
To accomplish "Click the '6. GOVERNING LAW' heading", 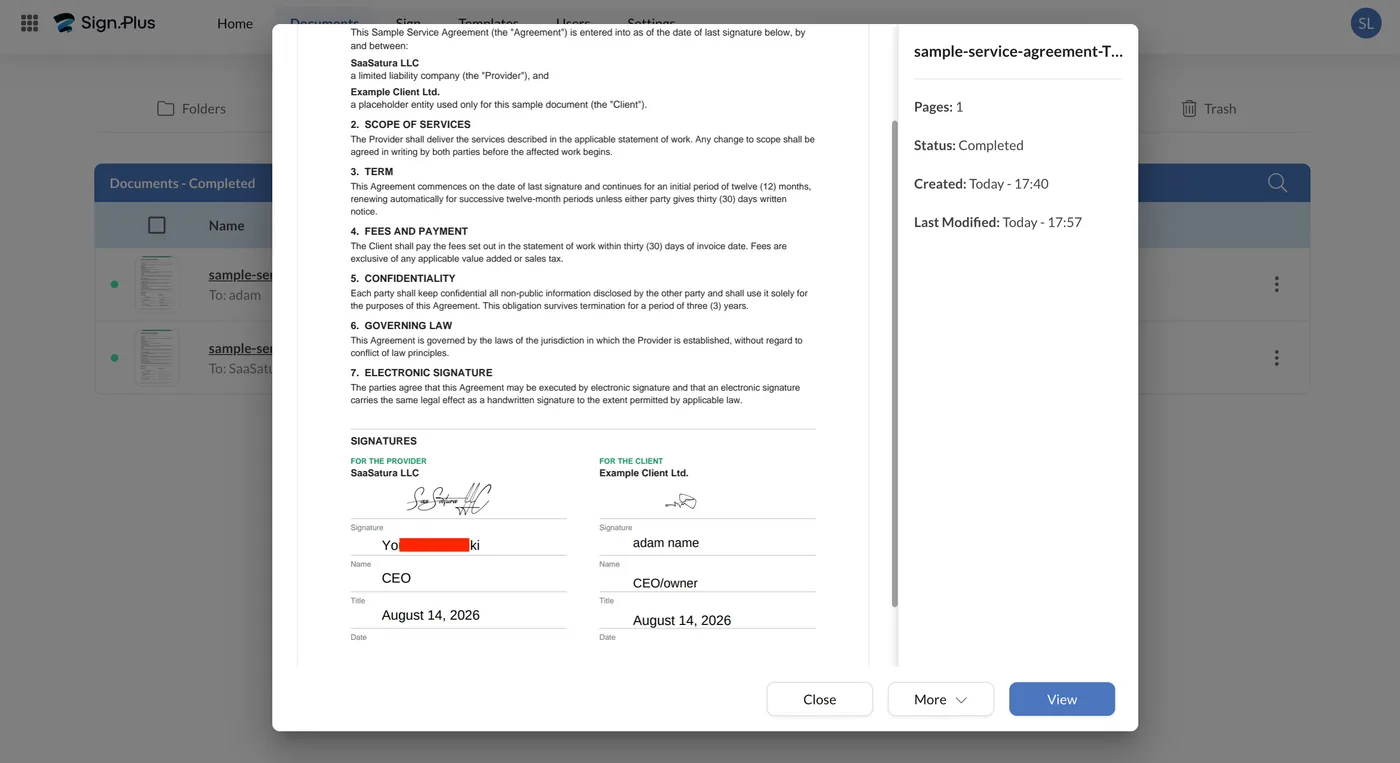I will click(401, 326).
